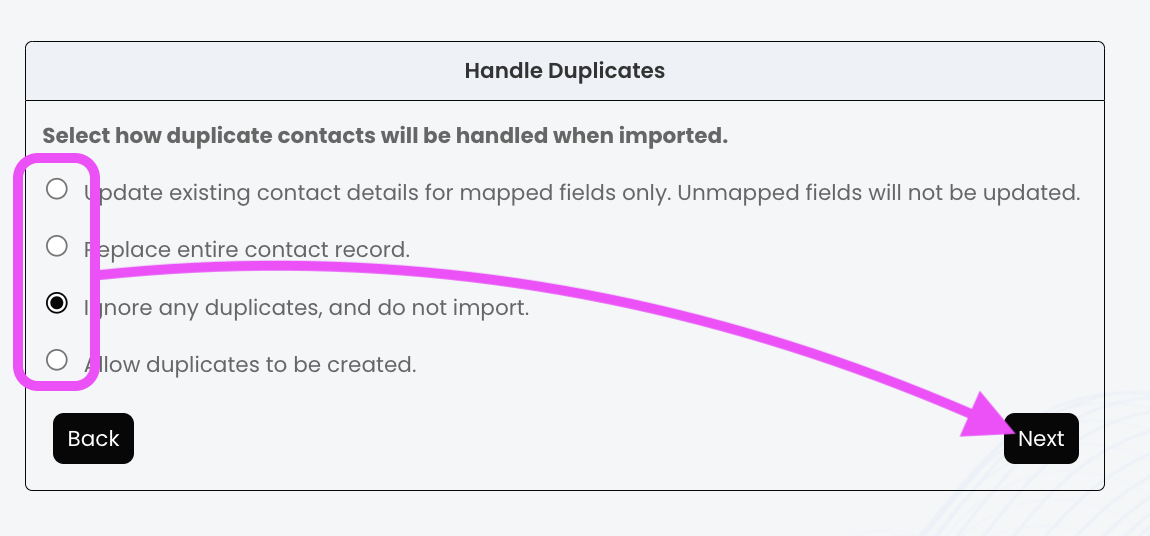Click the "Unmapped fields will not be updated." sentence
Viewport: 1150px width, 536px height.
click(878, 192)
